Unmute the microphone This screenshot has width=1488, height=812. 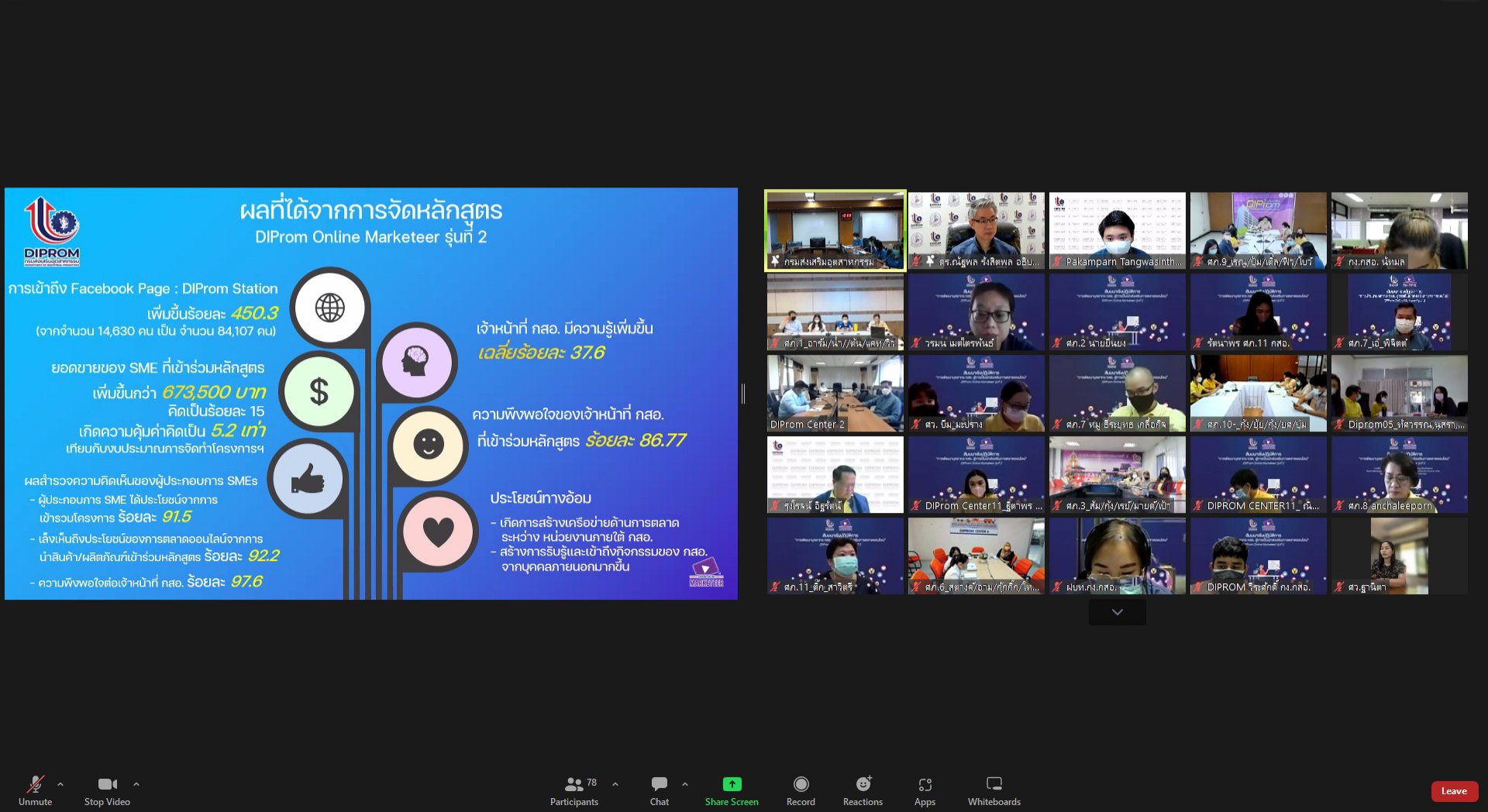point(35,790)
